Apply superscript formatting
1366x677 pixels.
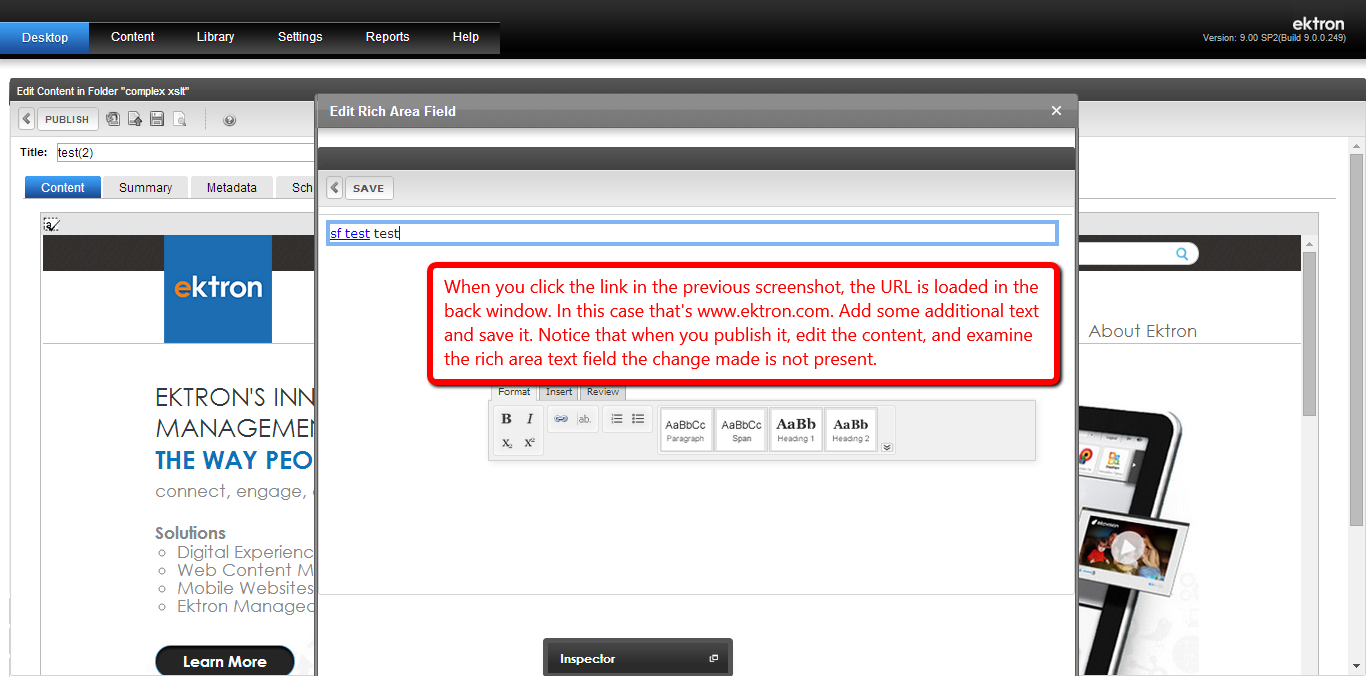point(530,442)
